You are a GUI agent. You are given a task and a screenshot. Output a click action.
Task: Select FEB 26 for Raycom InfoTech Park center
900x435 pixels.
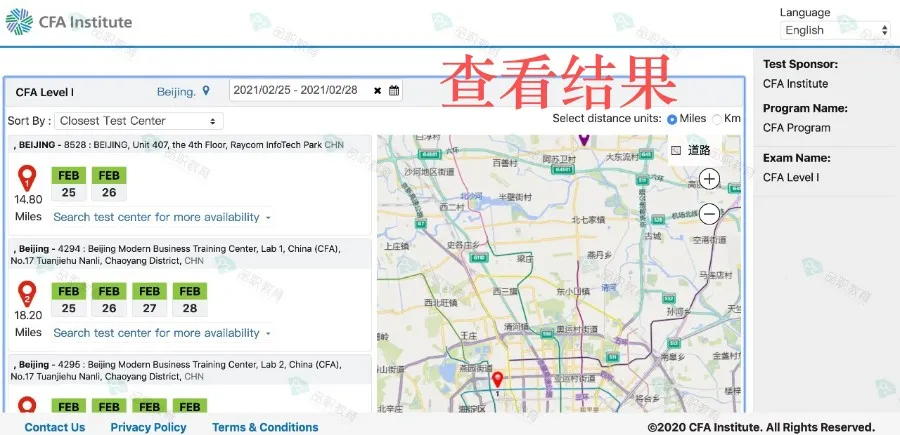pyautogui.click(x=109, y=184)
